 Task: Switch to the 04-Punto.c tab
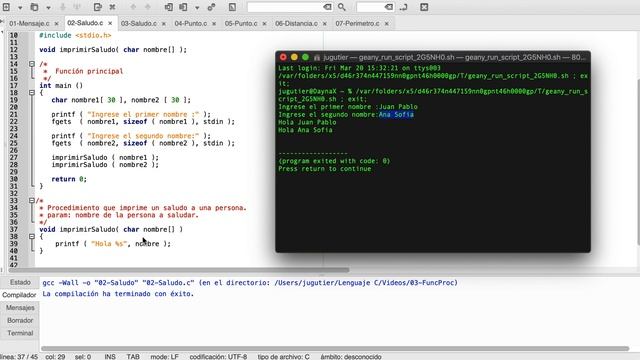[191, 24]
